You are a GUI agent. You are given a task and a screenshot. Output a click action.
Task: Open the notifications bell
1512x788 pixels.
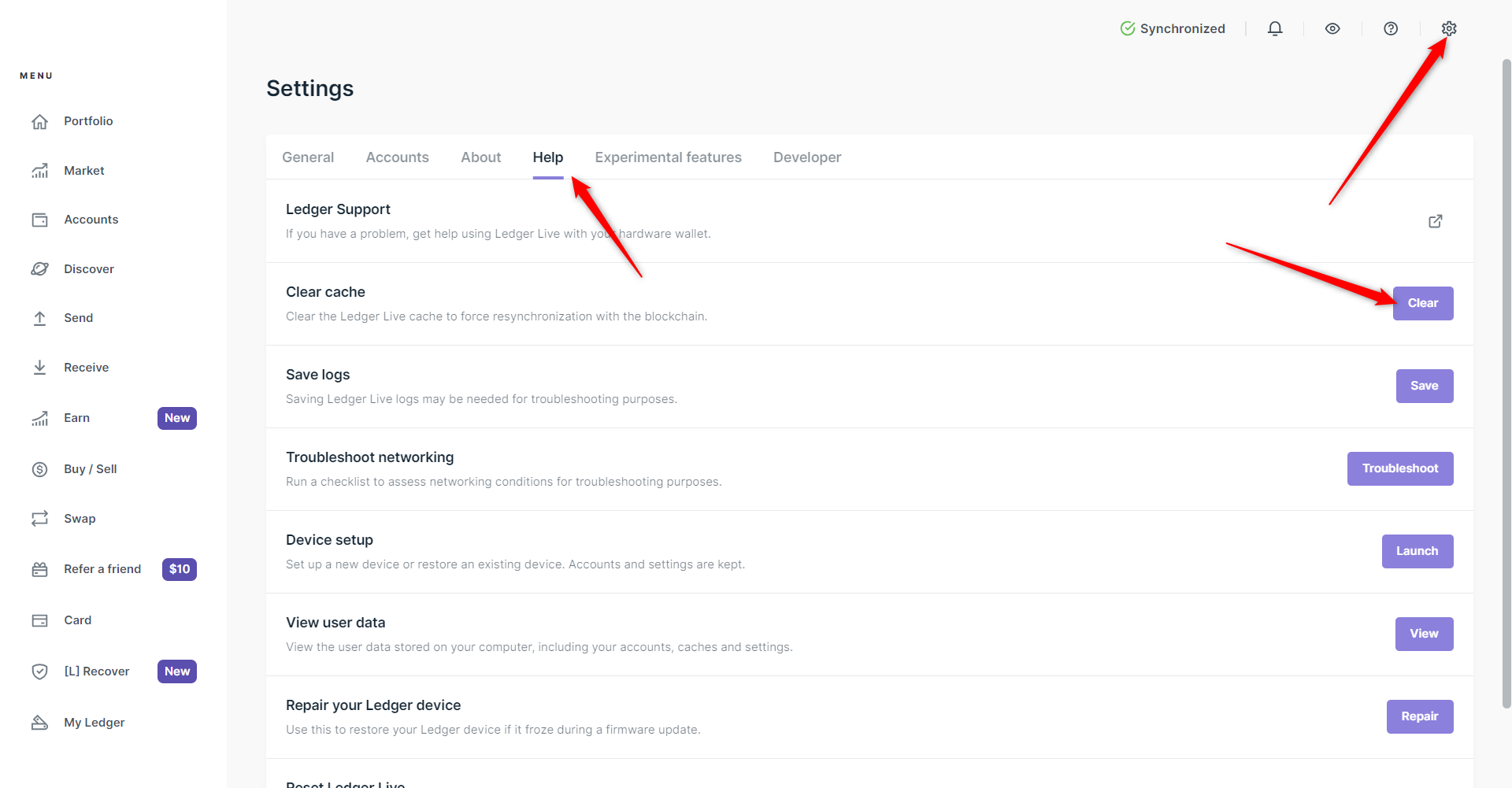1274,28
